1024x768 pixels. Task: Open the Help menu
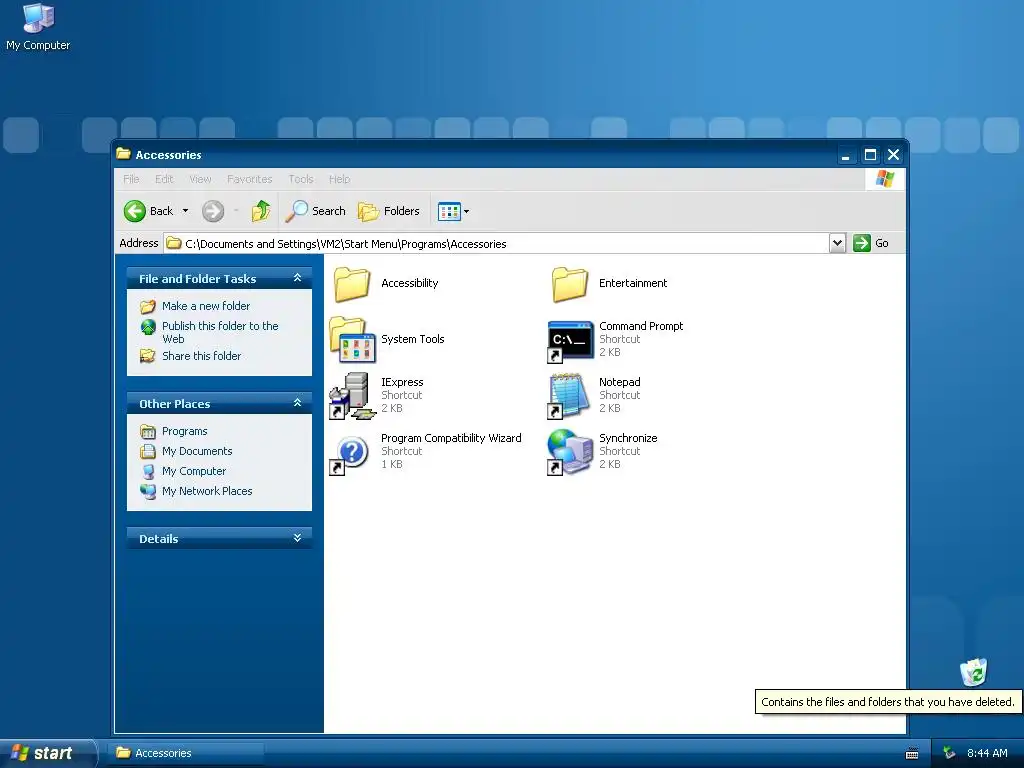(x=339, y=179)
